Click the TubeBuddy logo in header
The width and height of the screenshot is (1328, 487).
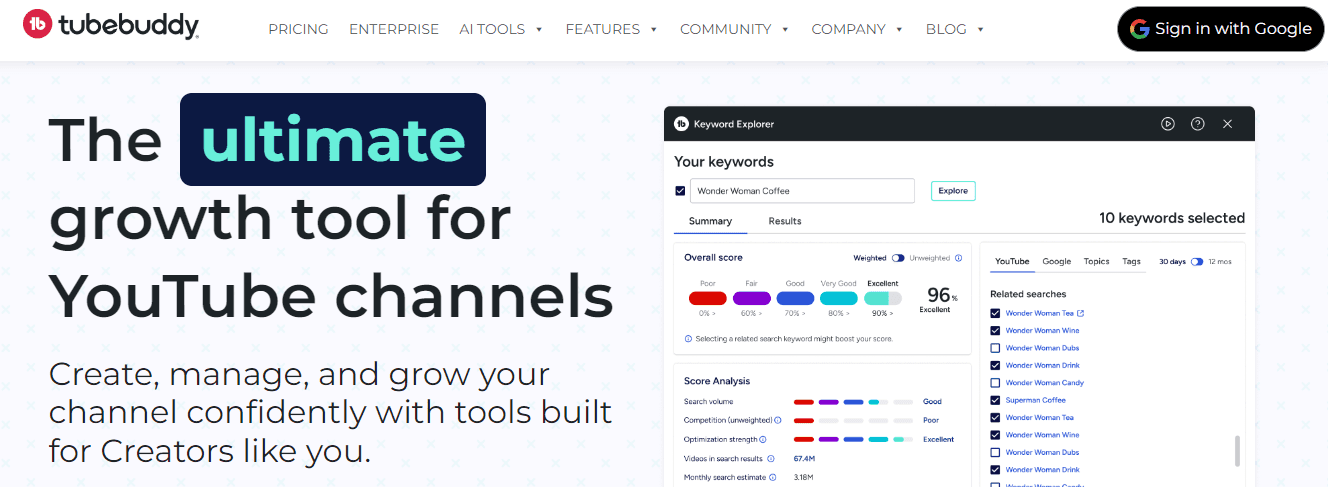coord(111,26)
